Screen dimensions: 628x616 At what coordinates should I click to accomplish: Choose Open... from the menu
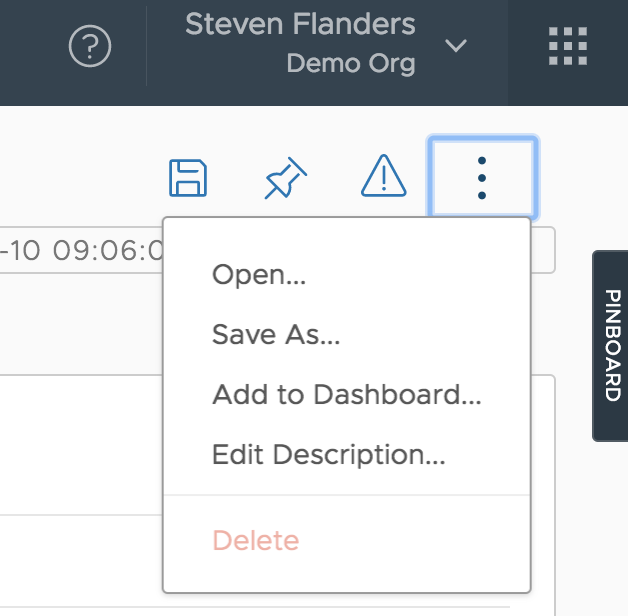(259, 275)
